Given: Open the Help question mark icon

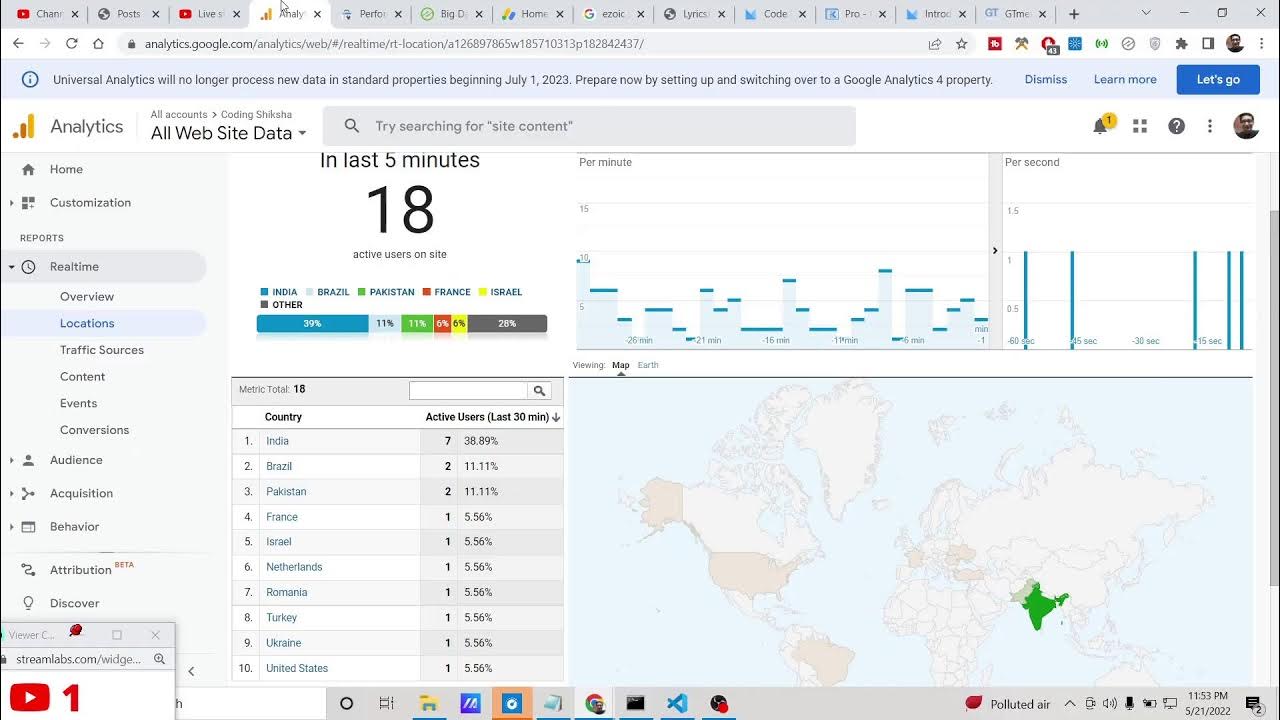Looking at the screenshot, I should click(x=1176, y=126).
